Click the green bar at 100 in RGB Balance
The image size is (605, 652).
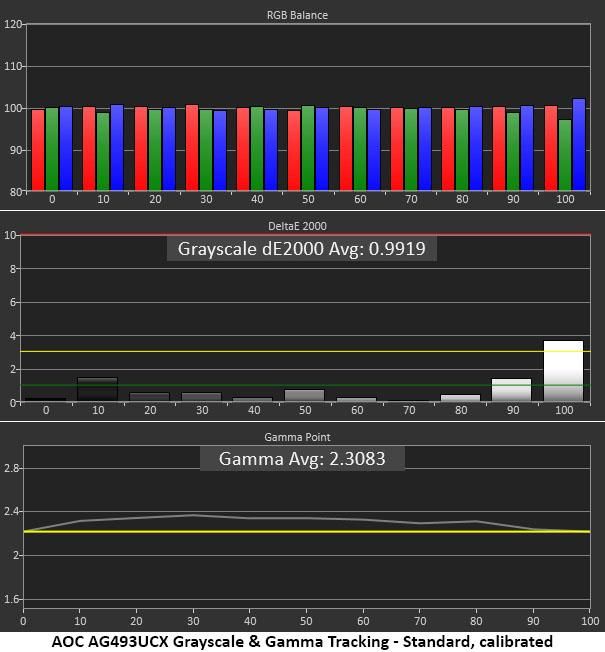click(x=565, y=156)
